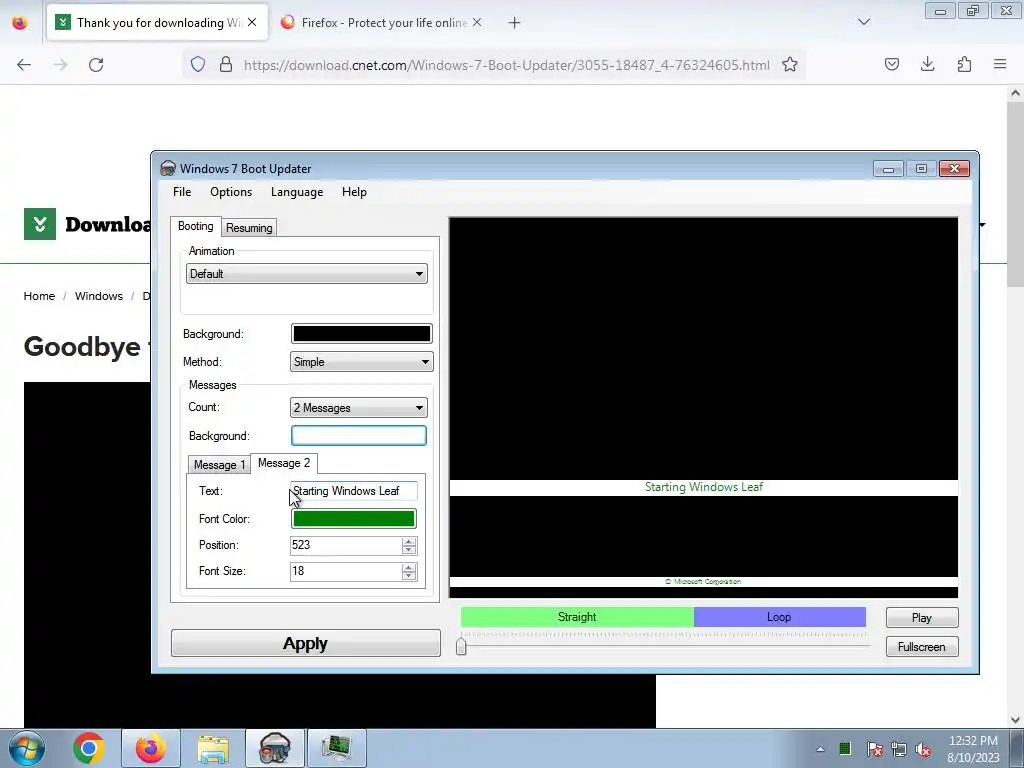Close the 'Thank you for downloading' tab
Screen dimensions: 1024x768
[x=252, y=22]
